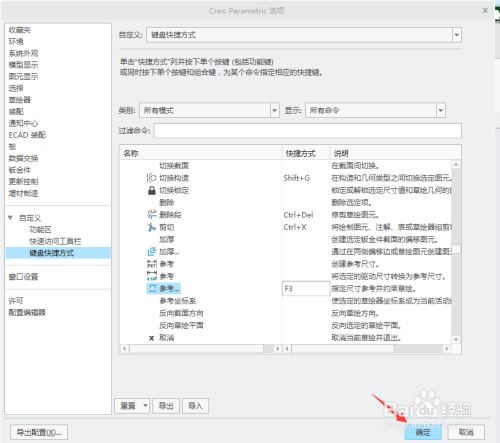Click the 说明 column header
The width and height of the screenshot is (500, 443).
[x=395, y=153]
